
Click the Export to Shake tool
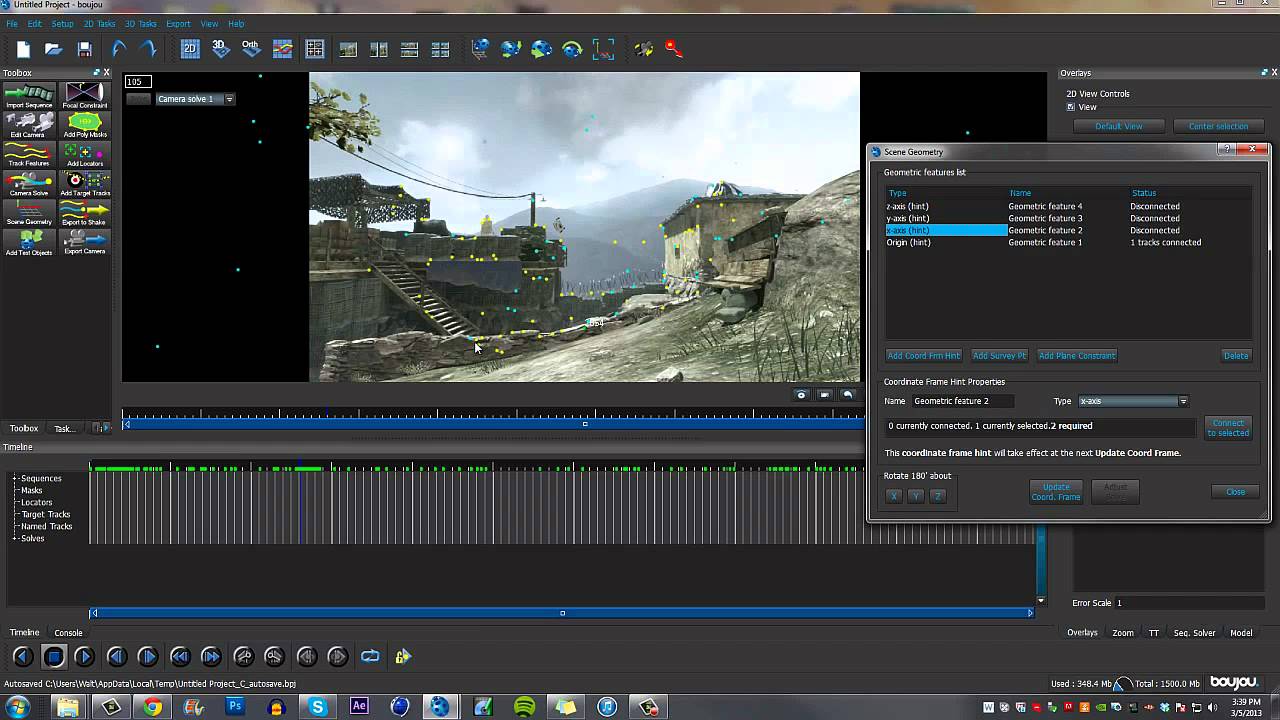tap(85, 213)
